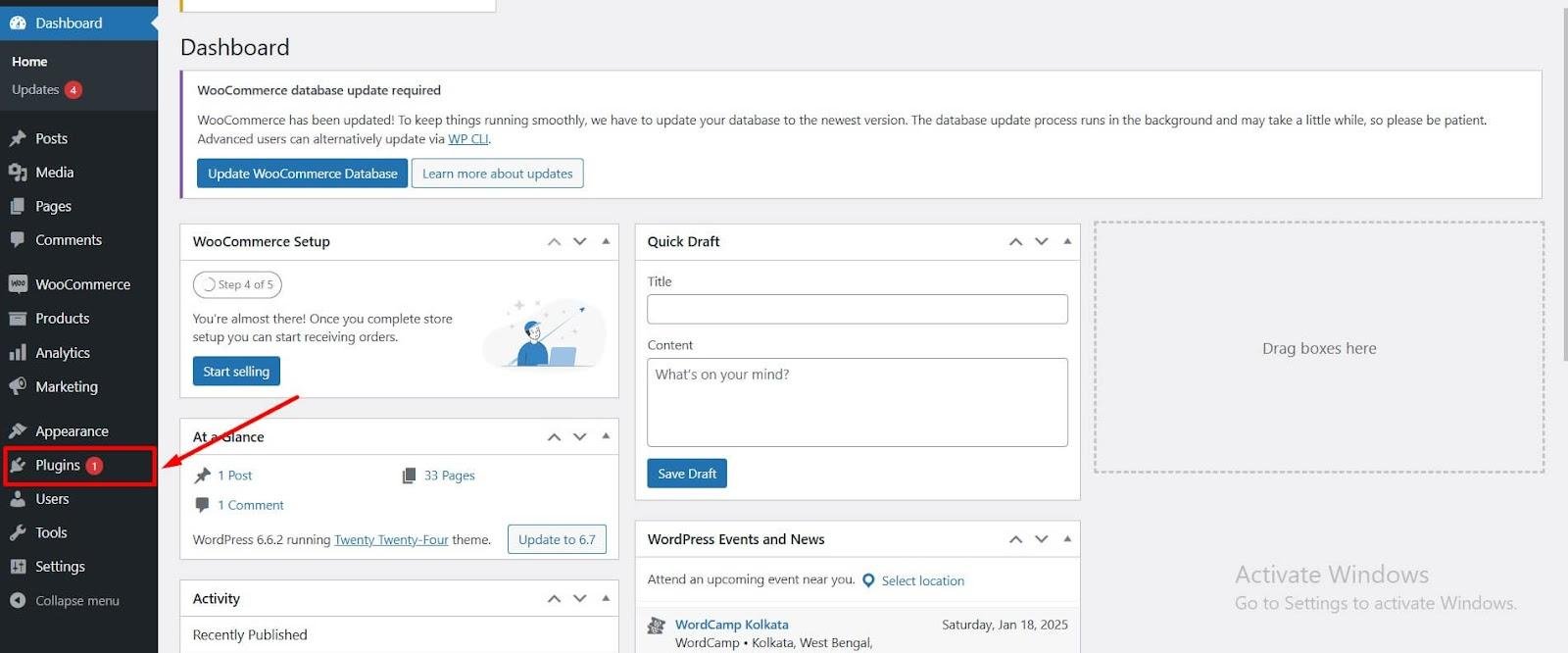Click the Media icon in sidebar
Viewport: 1568px width, 653px height.
(x=18, y=173)
